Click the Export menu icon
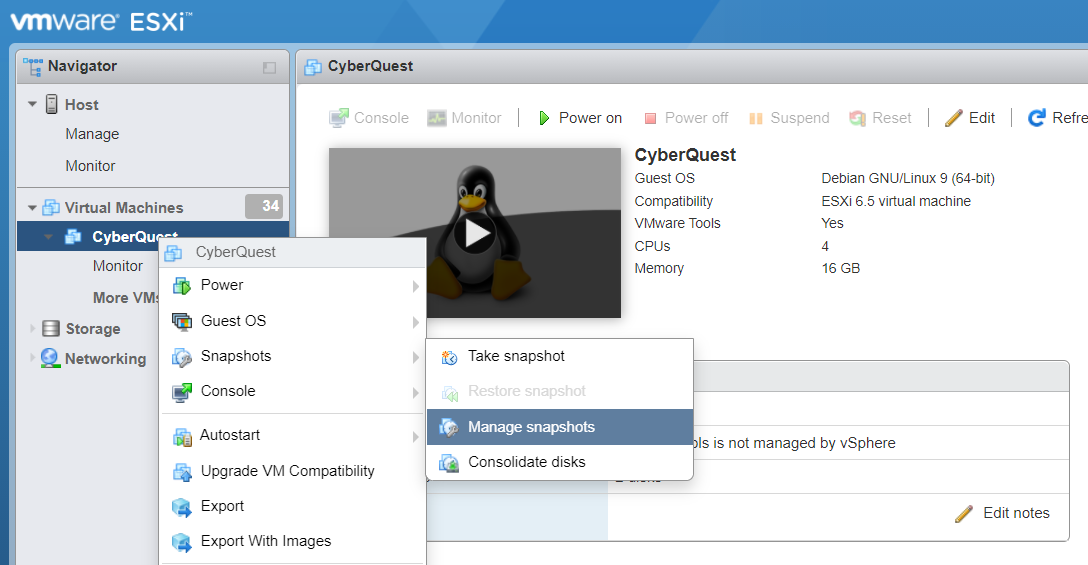The width and height of the screenshot is (1088, 565). coord(182,507)
